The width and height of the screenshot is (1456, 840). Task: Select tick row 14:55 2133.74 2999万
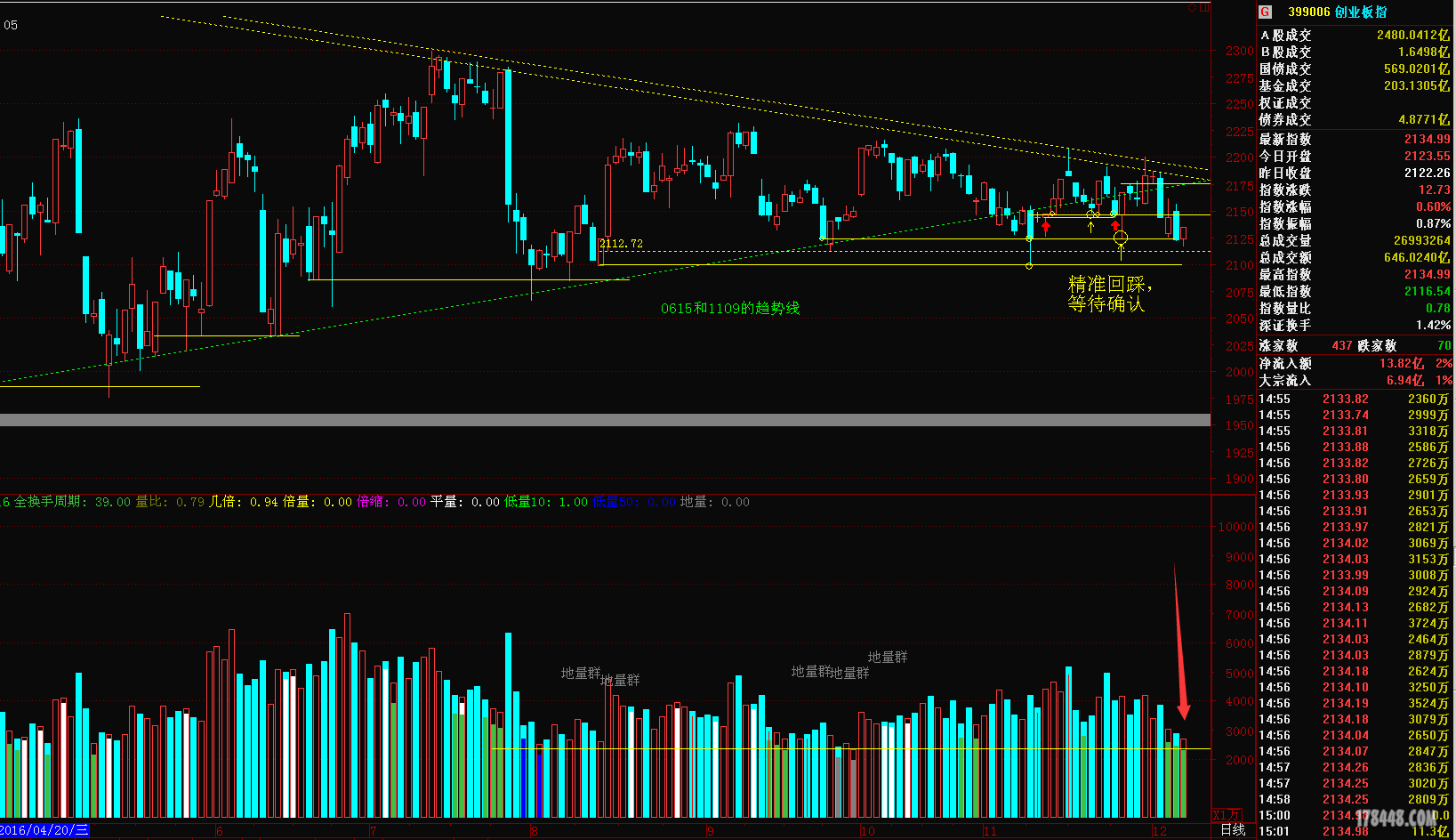tap(1355, 415)
